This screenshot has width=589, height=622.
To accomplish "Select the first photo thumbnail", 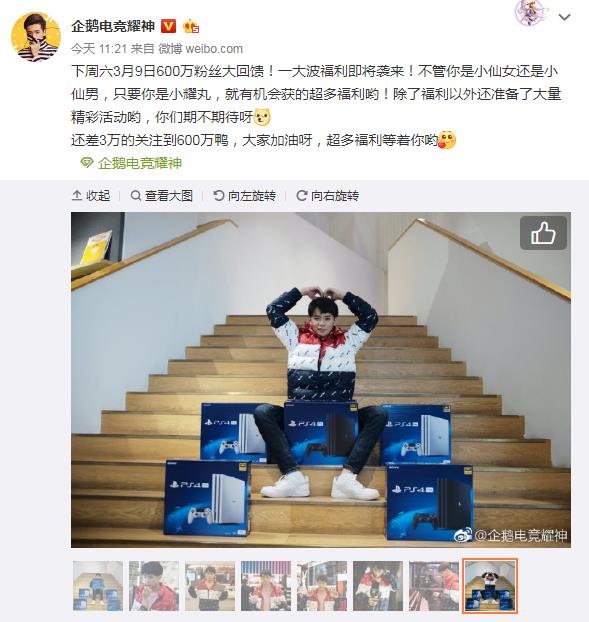I will tap(98, 586).
